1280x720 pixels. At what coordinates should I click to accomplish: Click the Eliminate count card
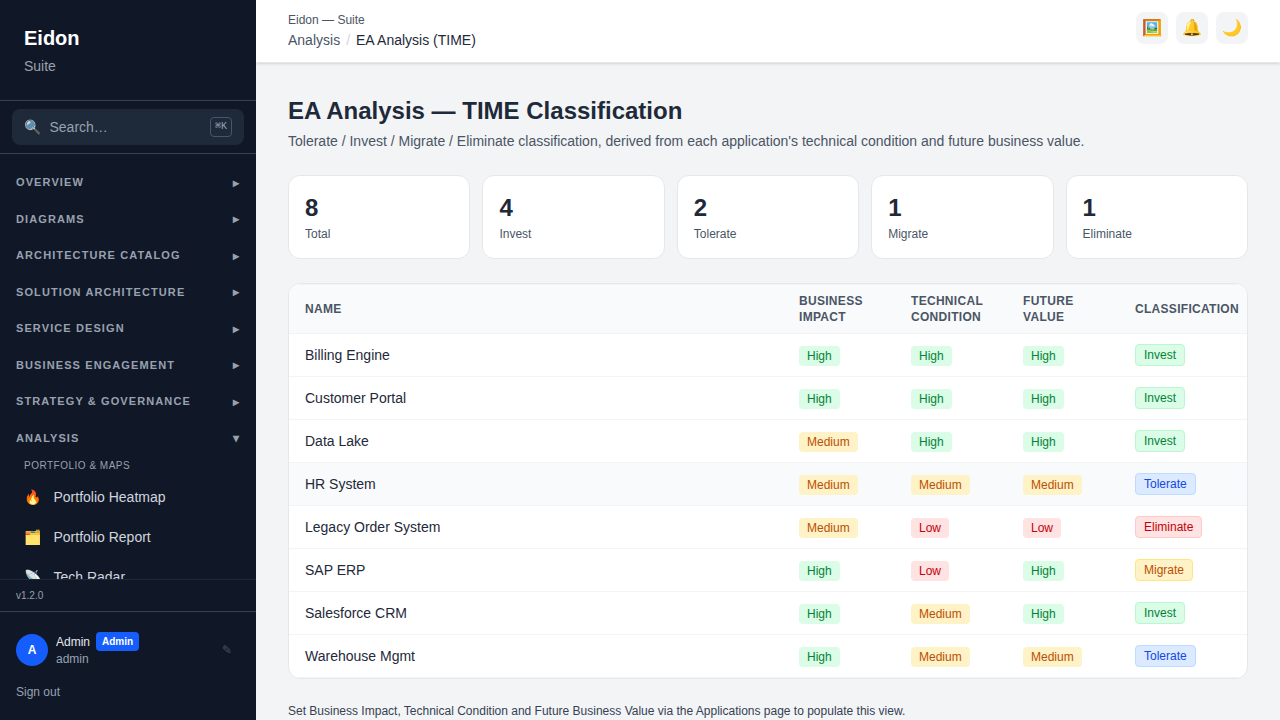[1157, 217]
